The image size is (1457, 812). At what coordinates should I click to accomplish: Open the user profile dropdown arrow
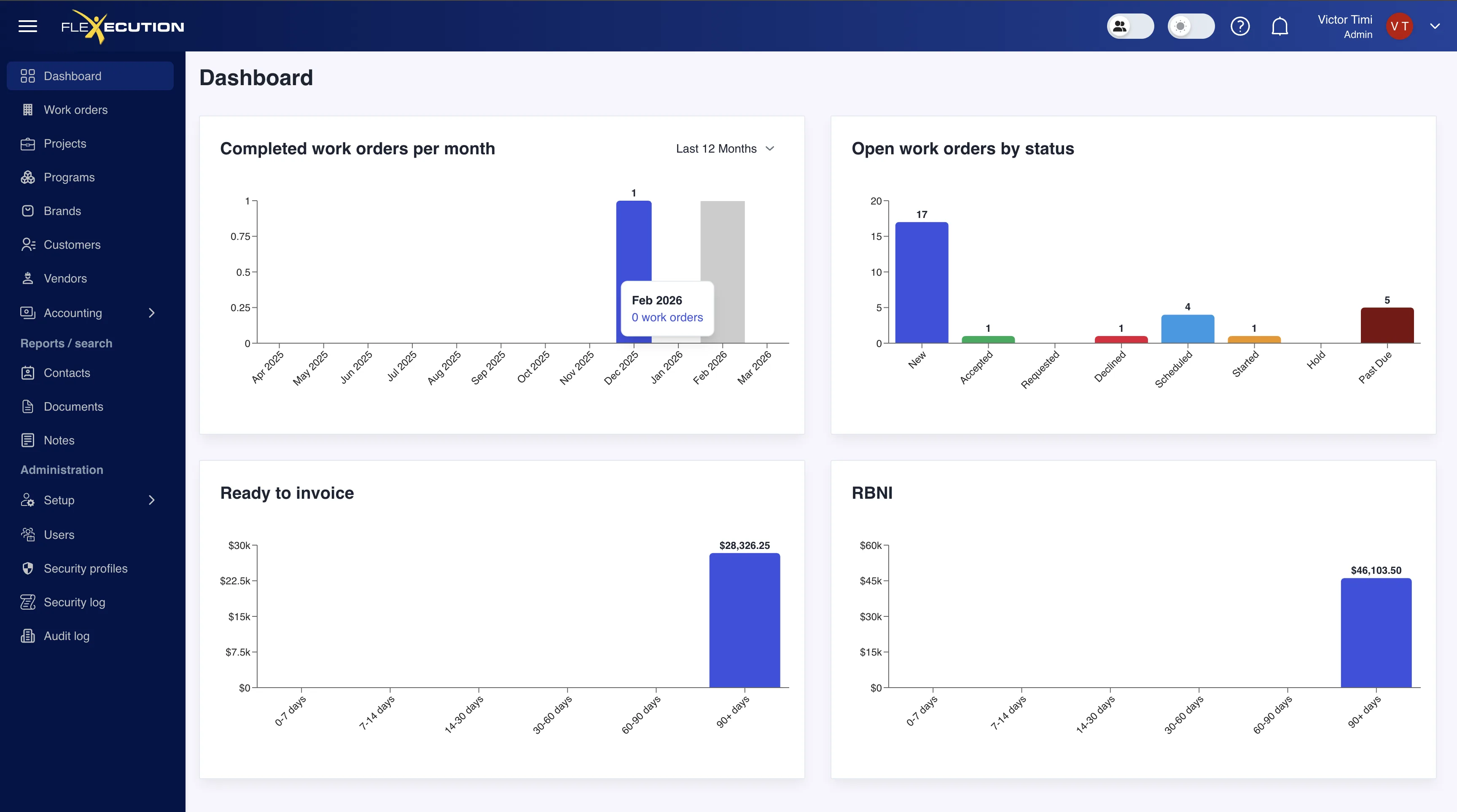point(1434,26)
